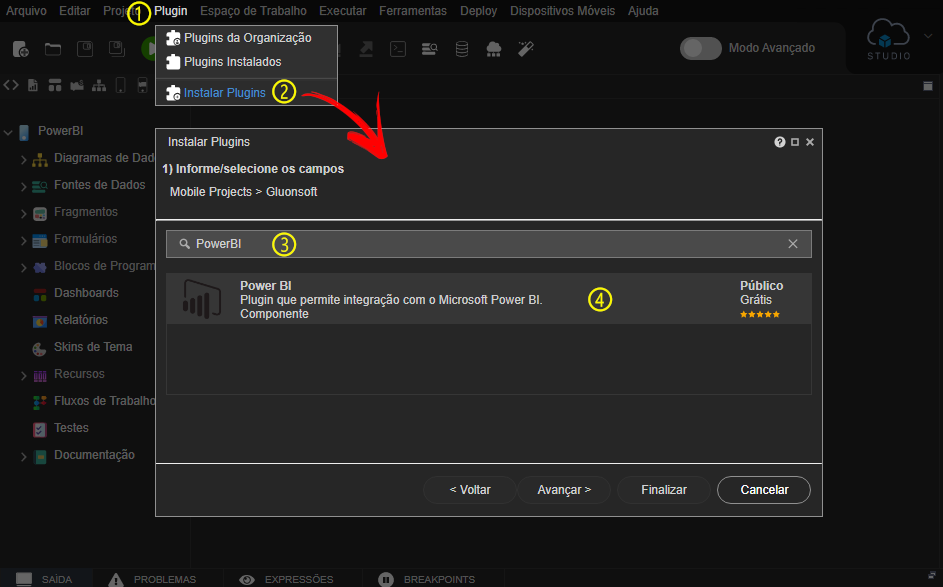Click the Cronapp Studio cloud logo
Screen dimensions: 943x587
[888, 40]
